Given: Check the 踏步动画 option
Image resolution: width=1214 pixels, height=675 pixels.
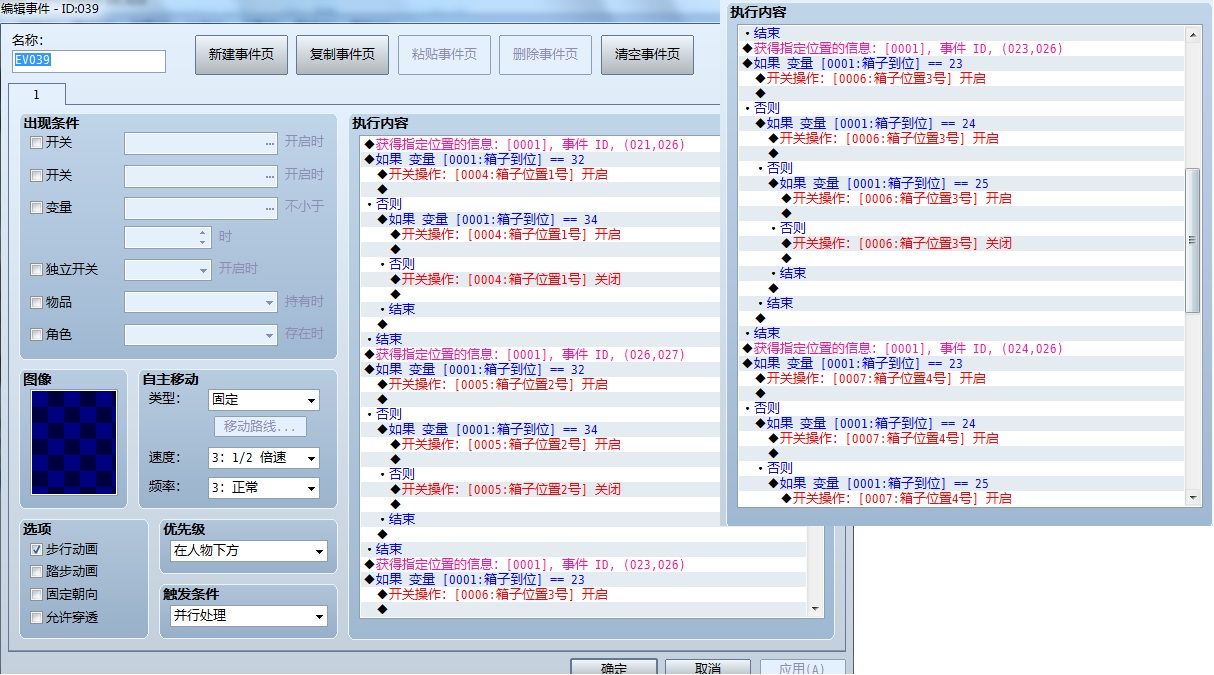Looking at the screenshot, I should [x=37, y=572].
